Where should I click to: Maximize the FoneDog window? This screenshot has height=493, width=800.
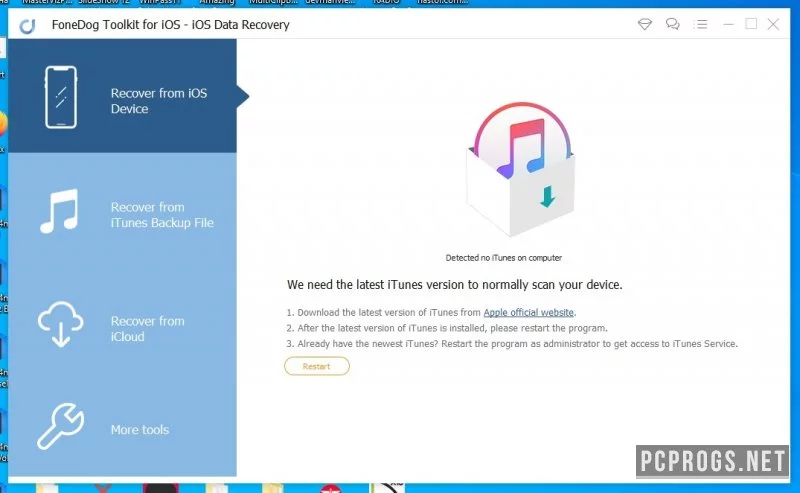pyautogui.click(x=751, y=23)
